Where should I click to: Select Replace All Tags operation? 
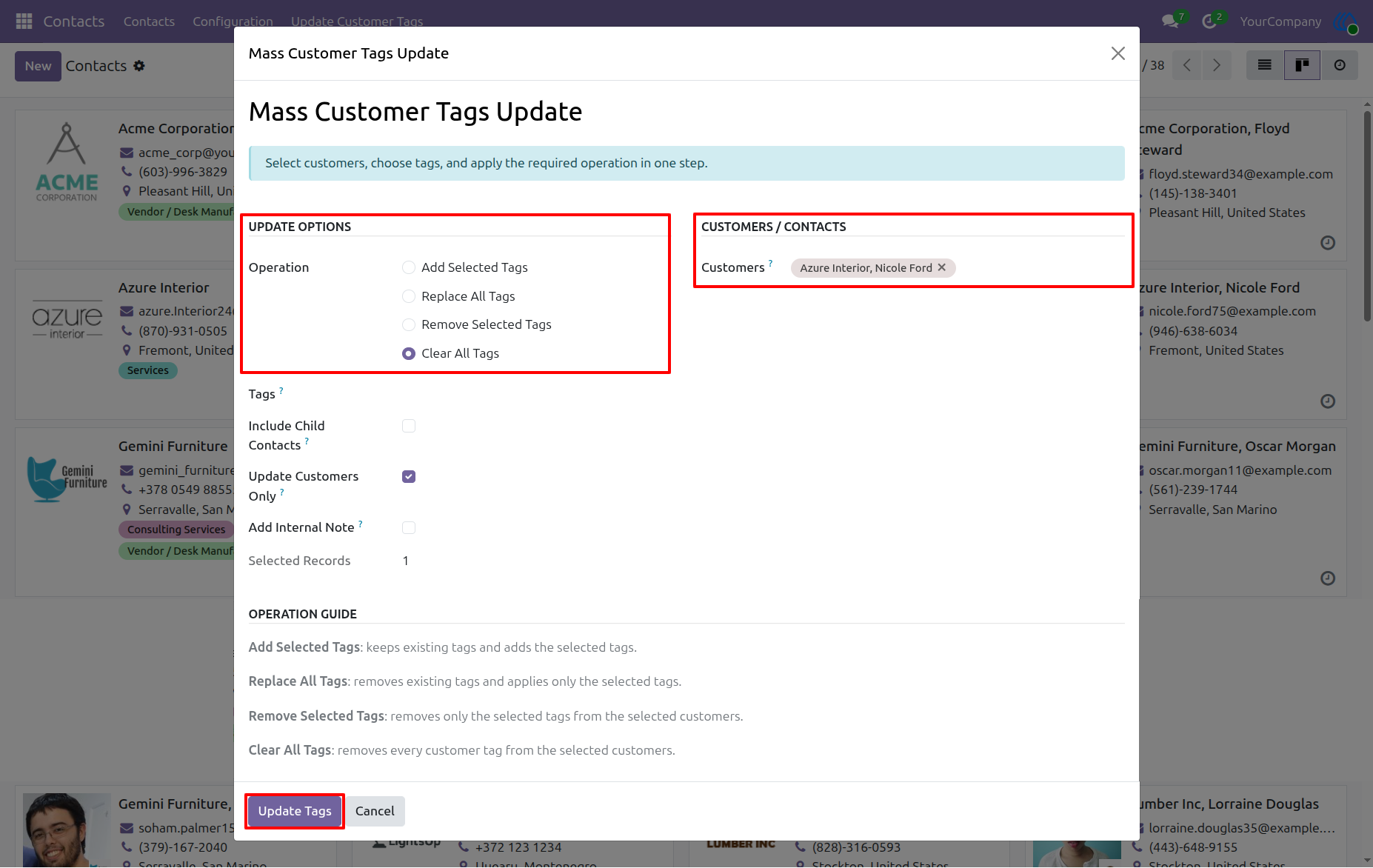point(409,296)
